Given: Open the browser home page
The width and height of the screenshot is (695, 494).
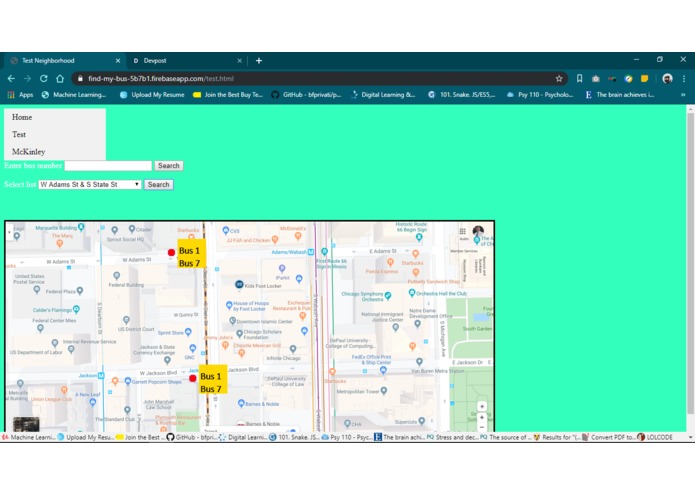Looking at the screenshot, I should (x=60, y=78).
